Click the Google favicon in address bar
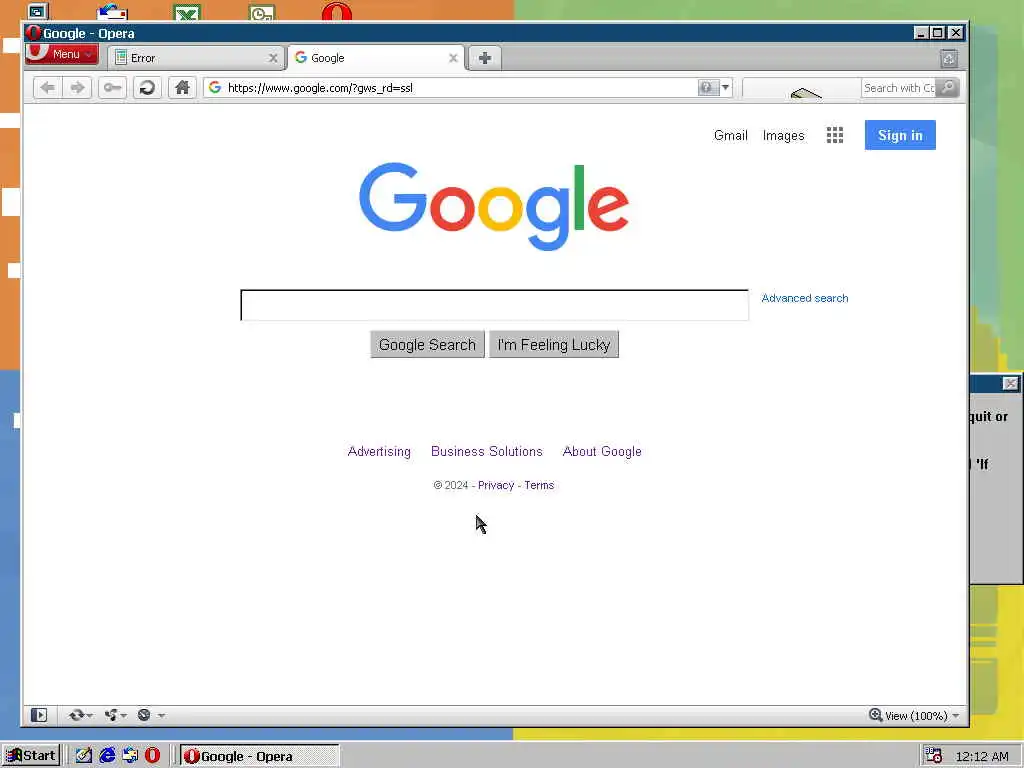The width and height of the screenshot is (1024, 768). click(214, 88)
